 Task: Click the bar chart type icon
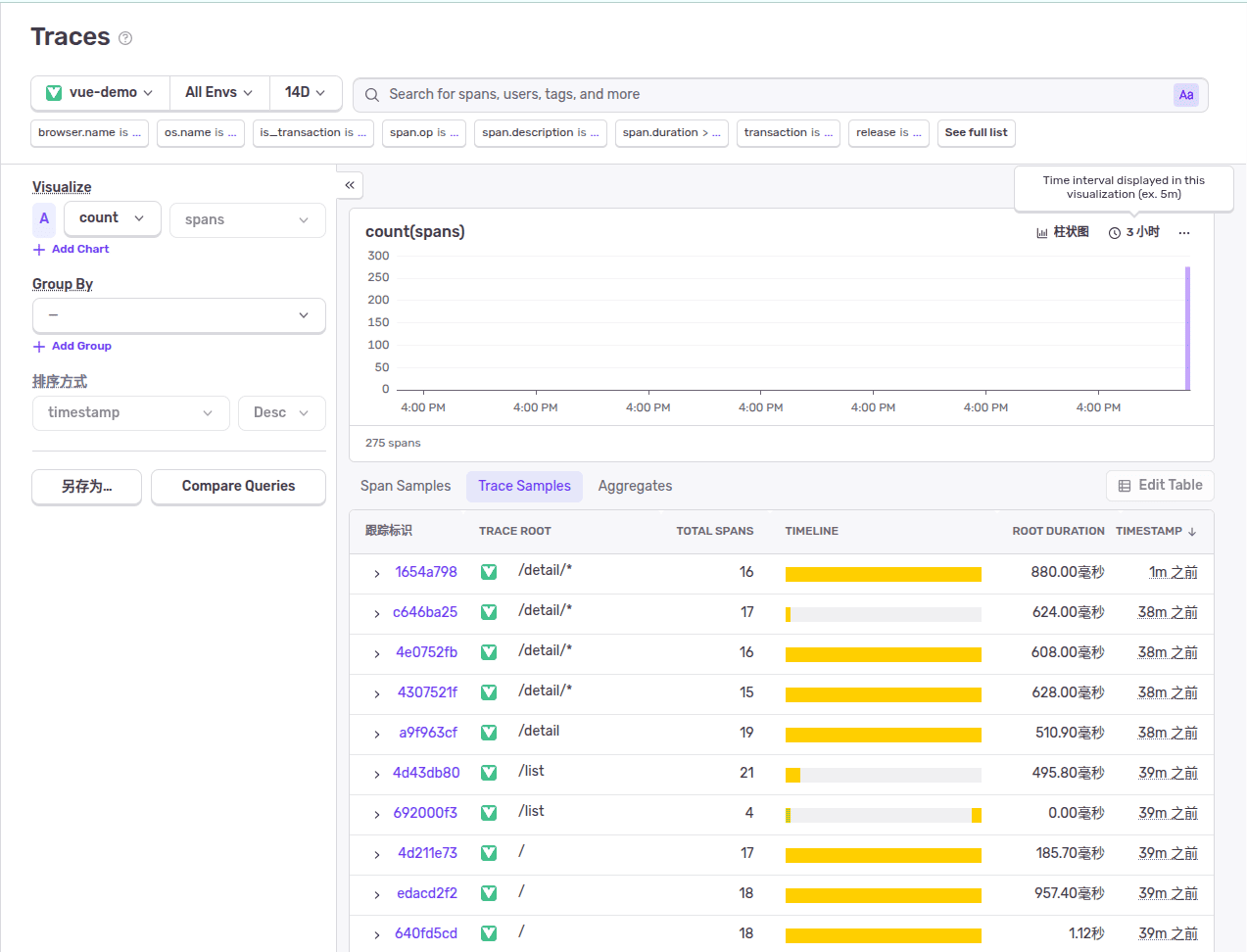tap(1042, 233)
